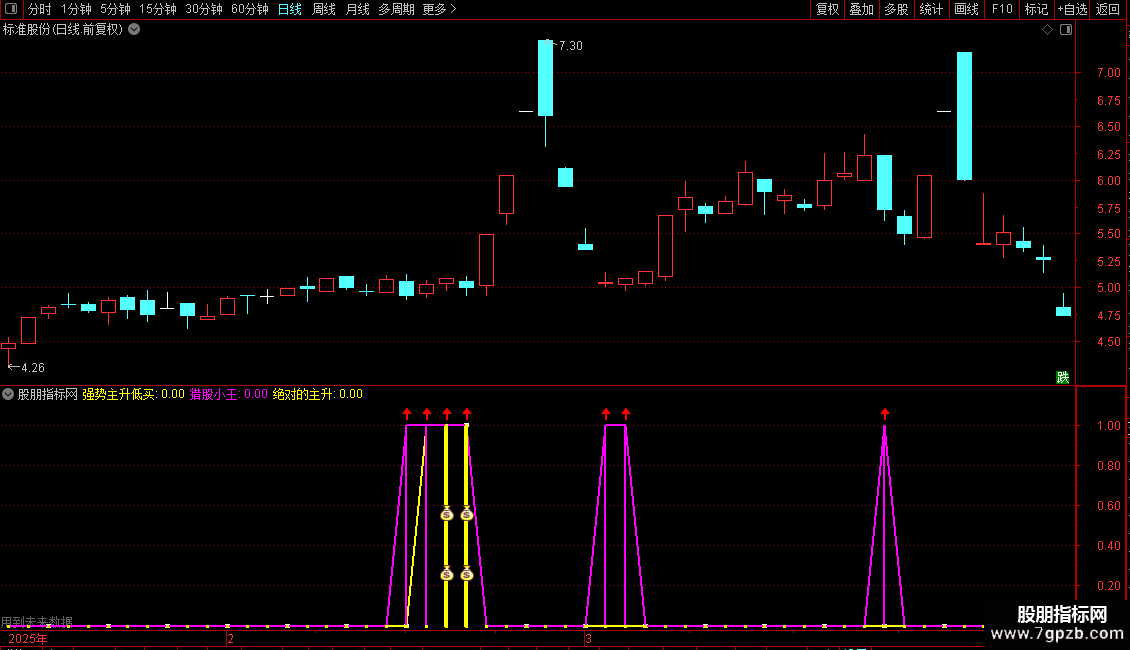Click the month 3 marker on date axis
The height and width of the screenshot is (650, 1130).
pos(588,639)
